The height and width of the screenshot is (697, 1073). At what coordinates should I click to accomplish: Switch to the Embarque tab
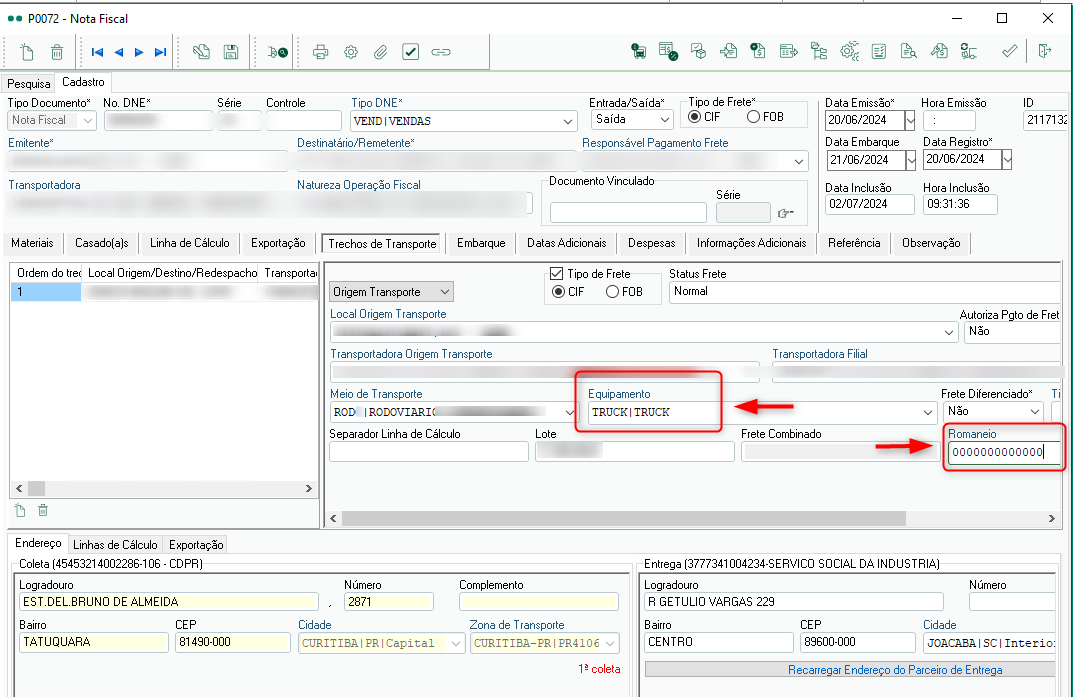(481, 243)
